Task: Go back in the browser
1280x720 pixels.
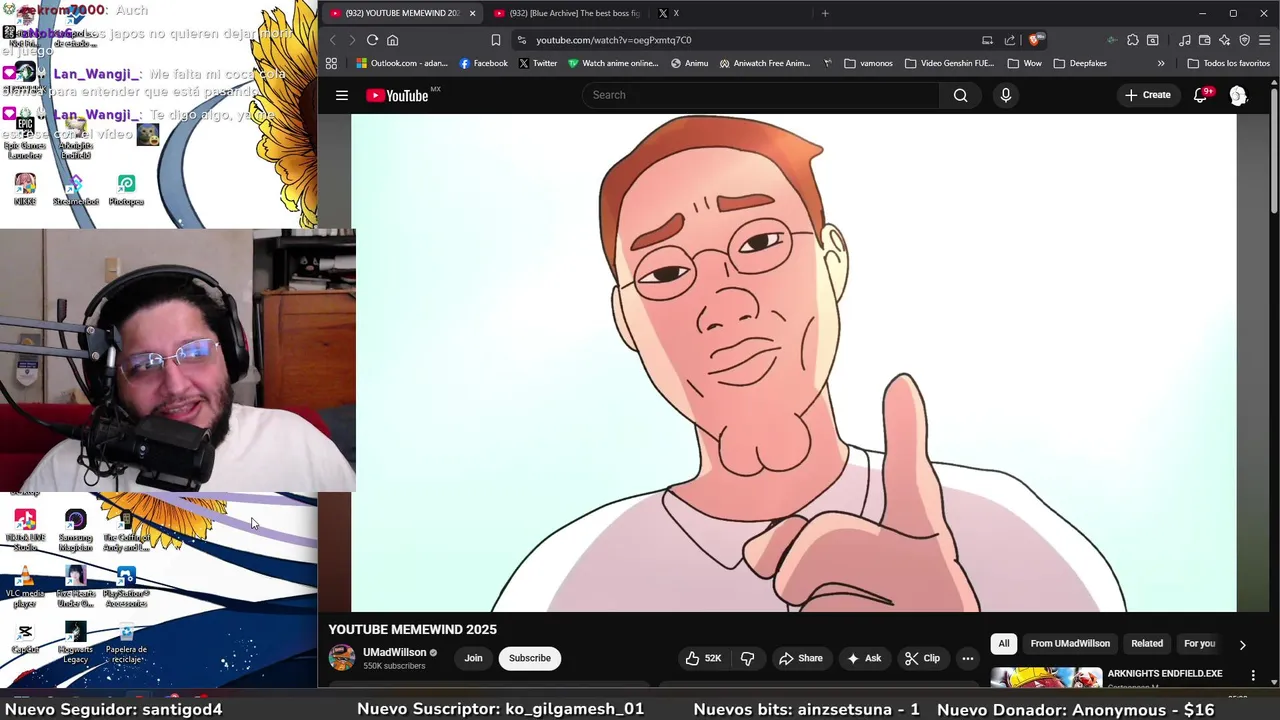Action: point(333,40)
